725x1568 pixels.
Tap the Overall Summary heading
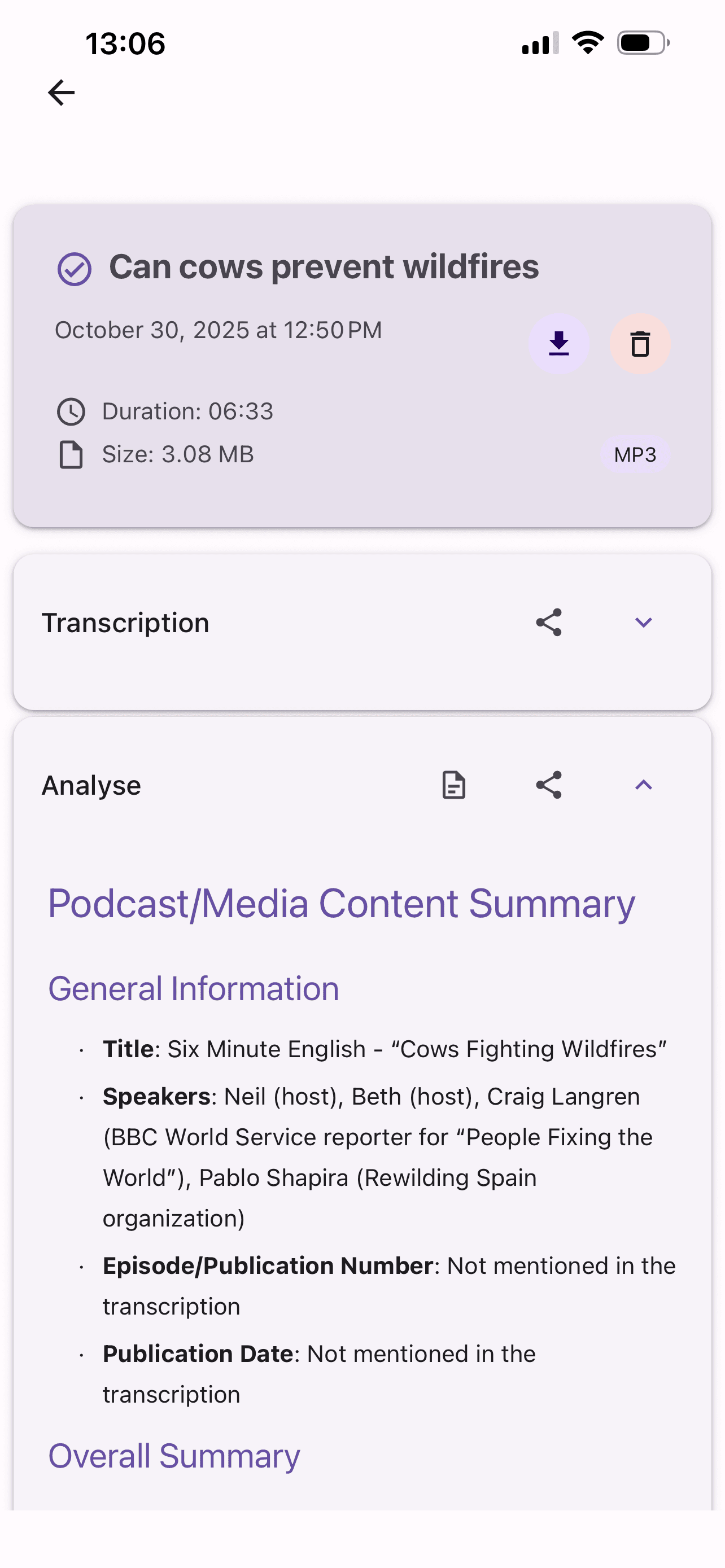tap(174, 1456)
